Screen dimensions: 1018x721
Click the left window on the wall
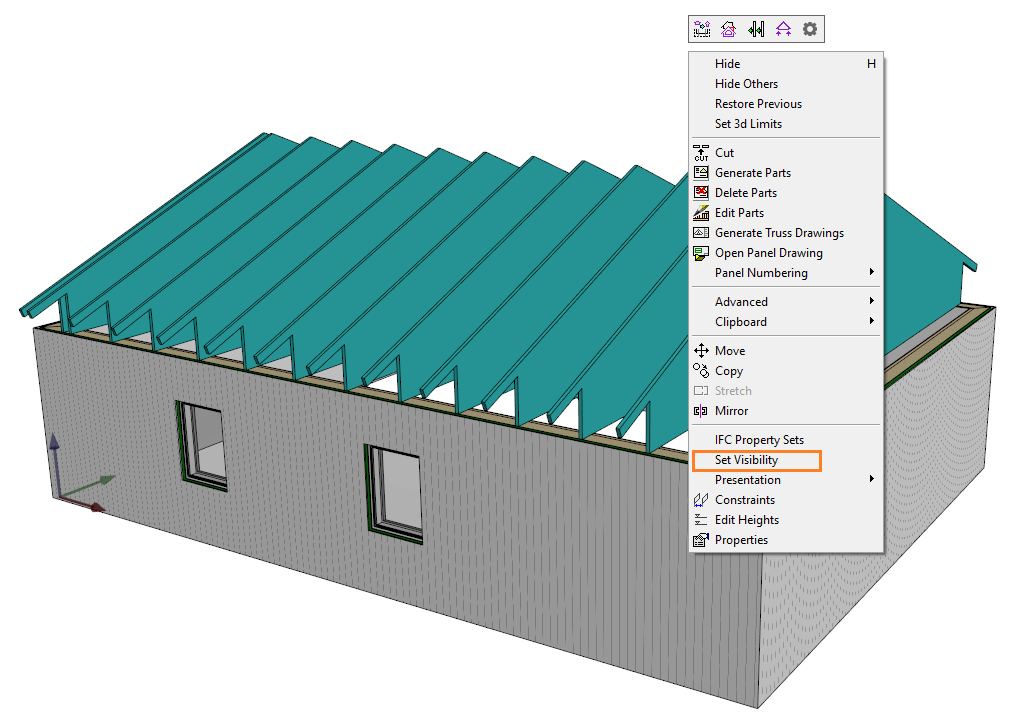click(201, 445)
